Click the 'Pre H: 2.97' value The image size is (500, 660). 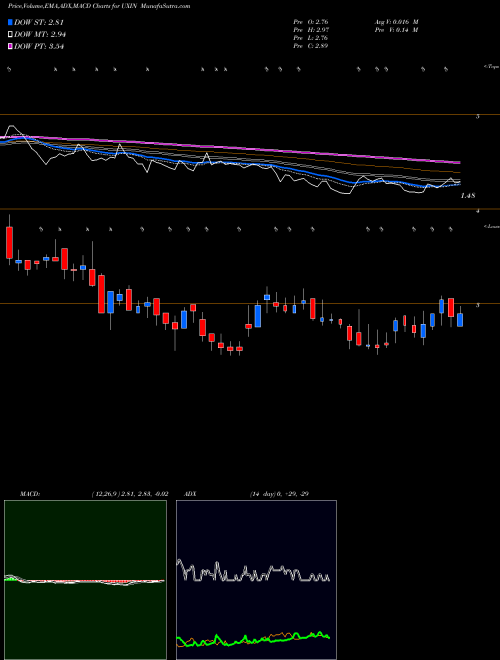coord(311,30)
